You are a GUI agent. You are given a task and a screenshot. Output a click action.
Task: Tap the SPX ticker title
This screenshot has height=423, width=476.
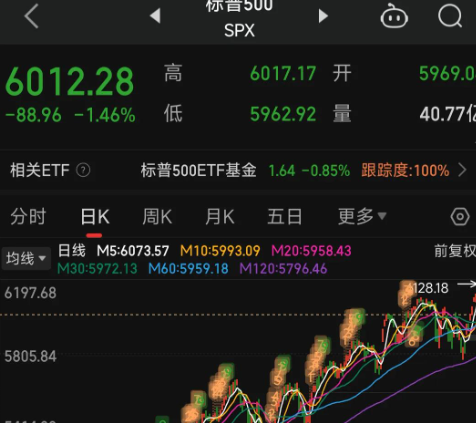[x=239, y=31]
